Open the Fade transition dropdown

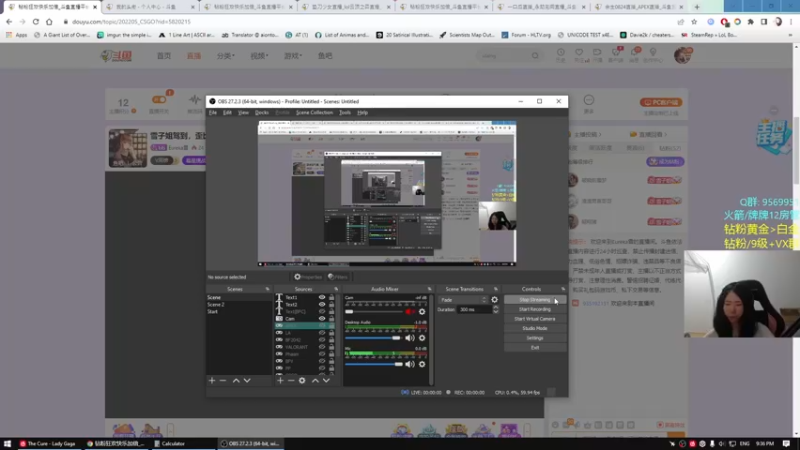pos(463,300)
